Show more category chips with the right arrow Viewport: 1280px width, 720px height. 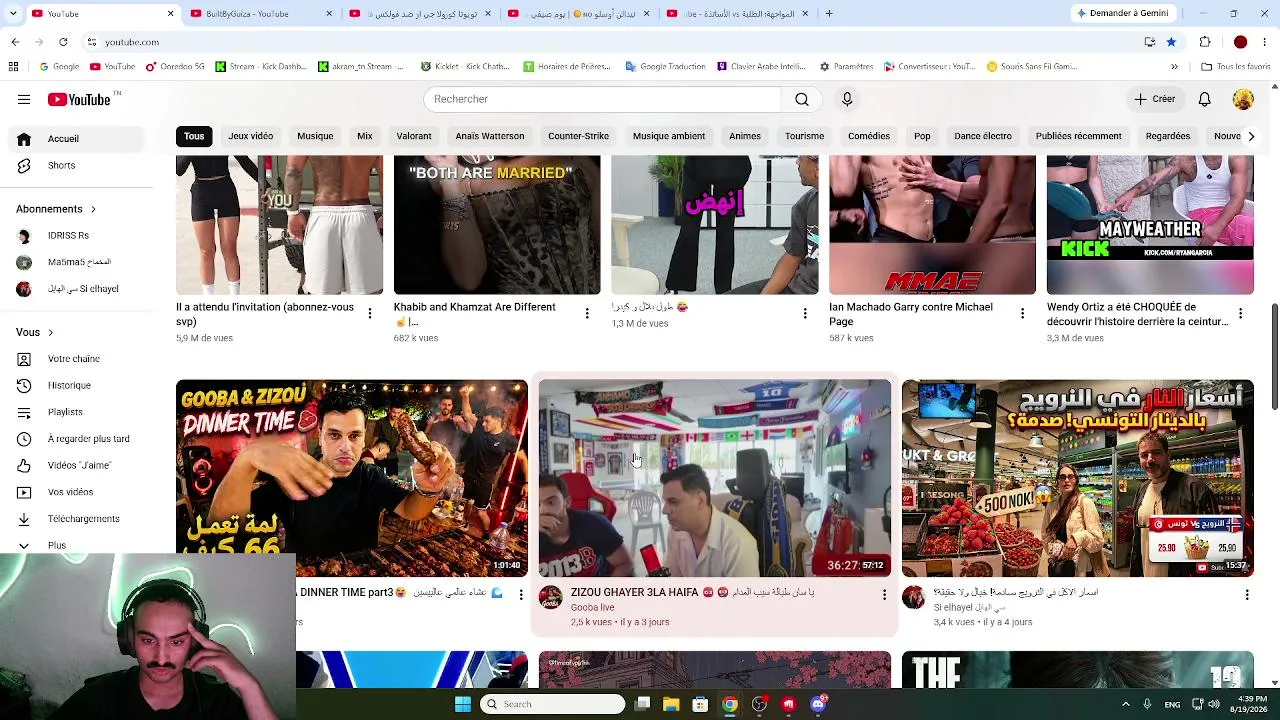pyautogui.click(x=1251, y=136)
